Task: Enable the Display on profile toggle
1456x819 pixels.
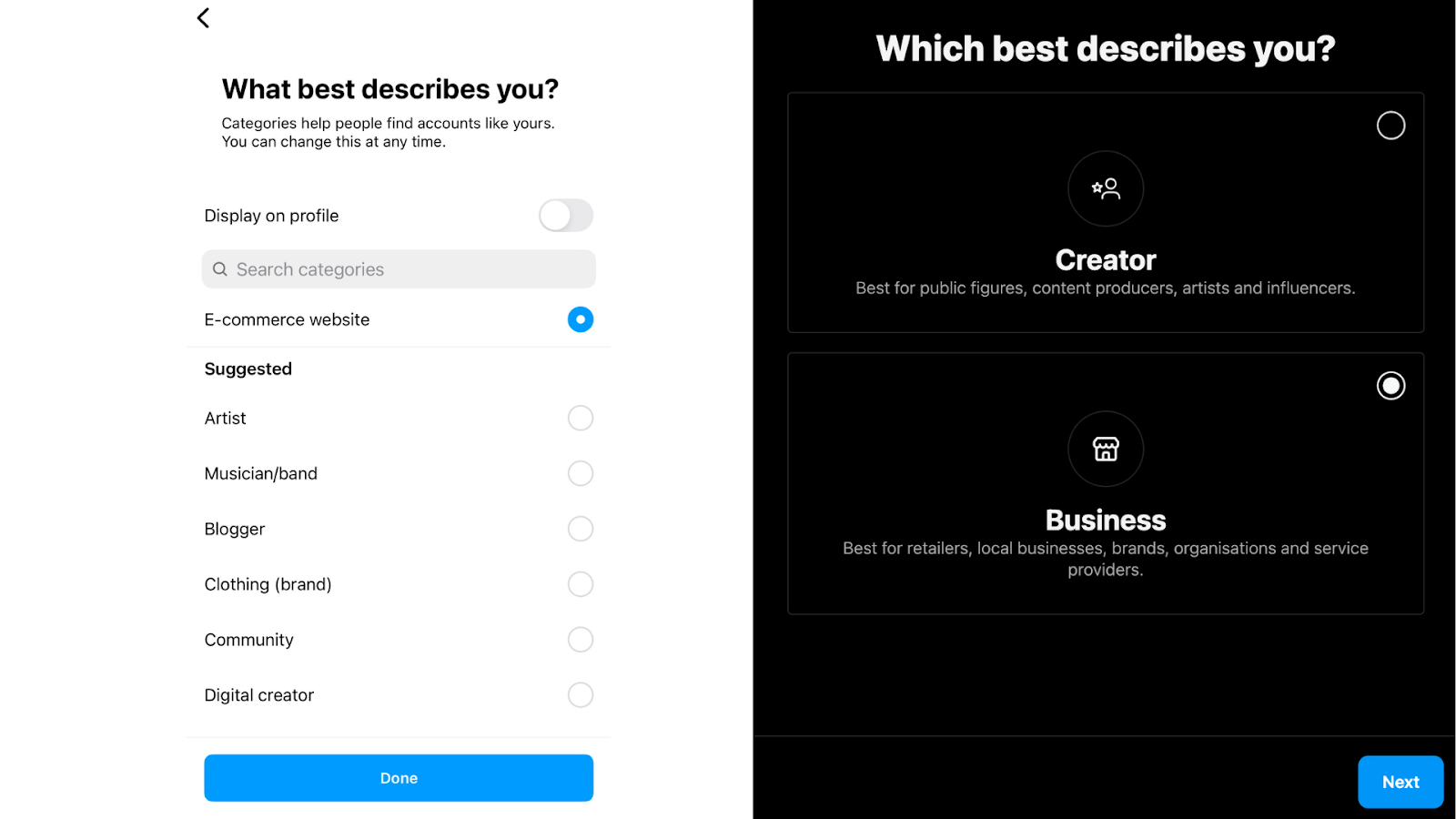Action: pos(565,216)
